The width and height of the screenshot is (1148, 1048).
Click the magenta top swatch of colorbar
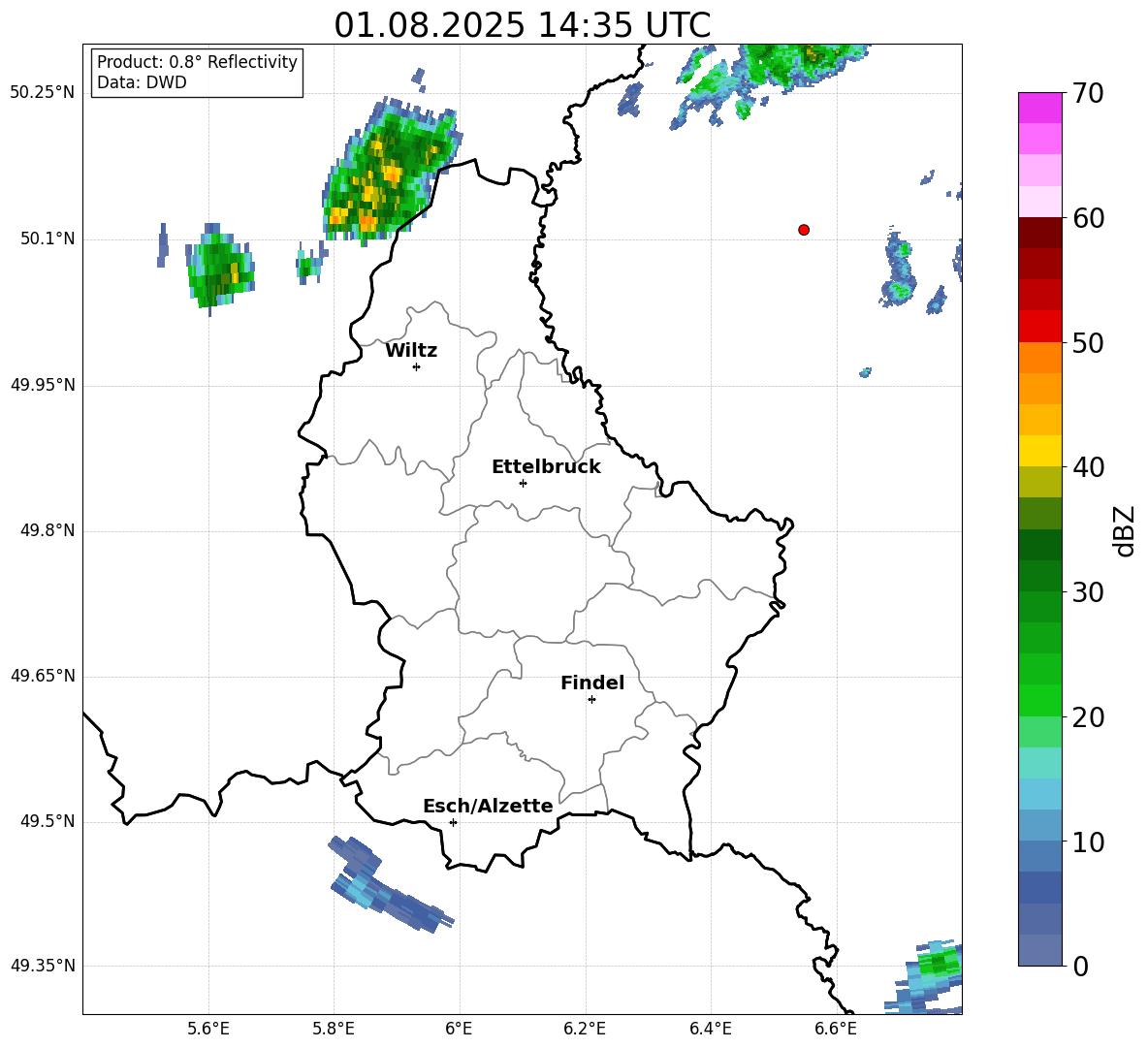click(x=1039, y=109)
